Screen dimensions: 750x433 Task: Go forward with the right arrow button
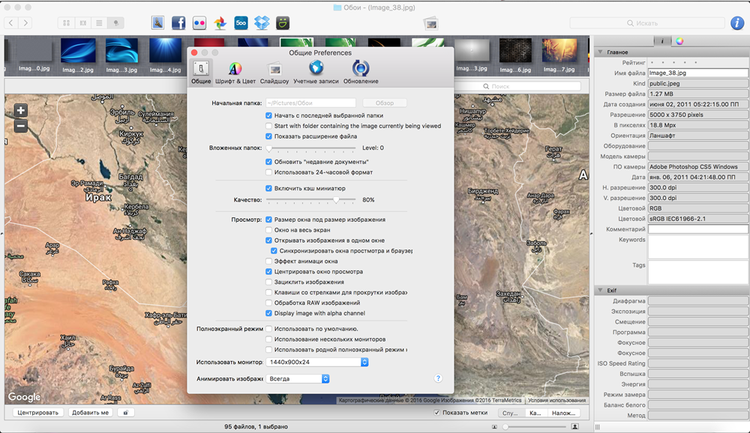25,22
